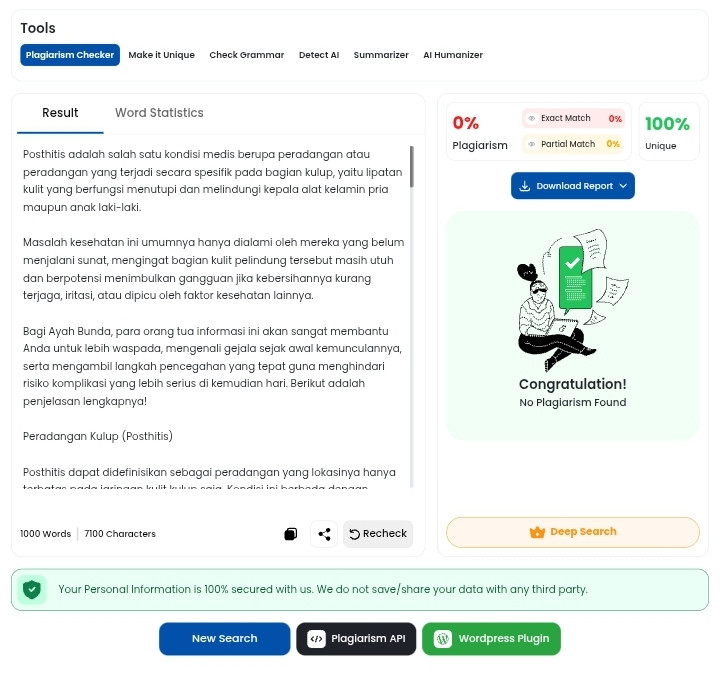
Task: Click the result text scrollbar
Action: pos(412,166)
